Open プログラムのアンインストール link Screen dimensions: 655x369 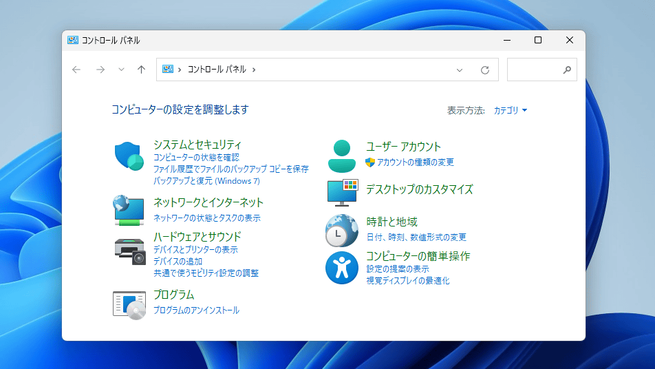coord(196,310)
